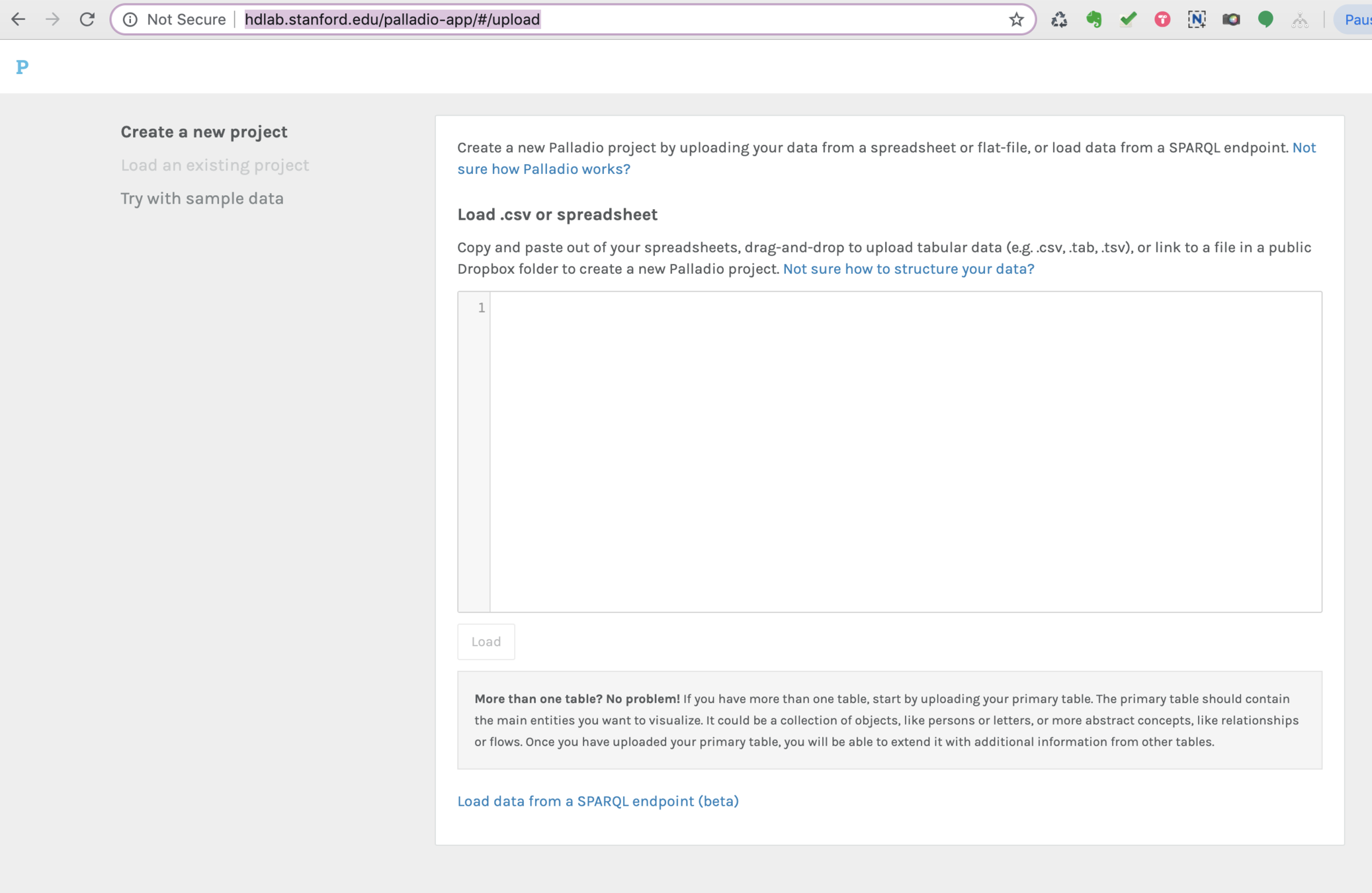Click the Palladio P logo

(x=22, y=67)
